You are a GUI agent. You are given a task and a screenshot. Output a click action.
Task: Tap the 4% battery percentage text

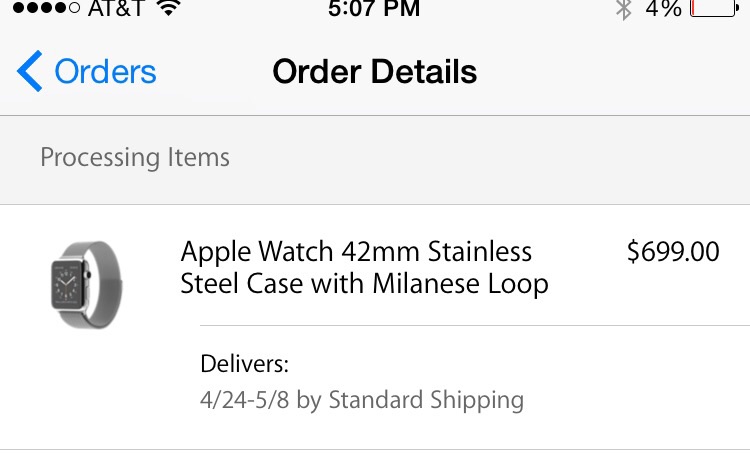pyautogui.click(x=663, y=8)
